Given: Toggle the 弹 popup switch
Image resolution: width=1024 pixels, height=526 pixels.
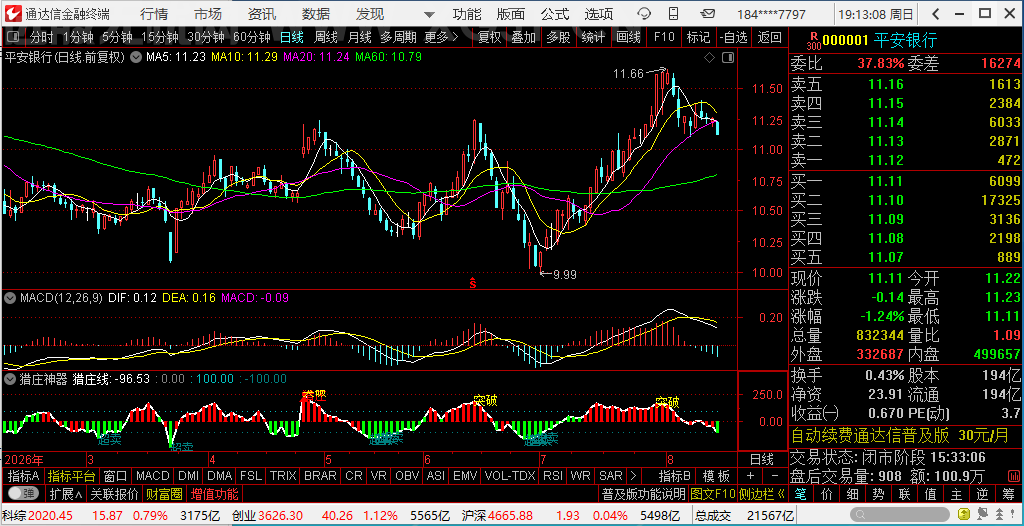Looking at the screenshot, I should tap(25, 493).
